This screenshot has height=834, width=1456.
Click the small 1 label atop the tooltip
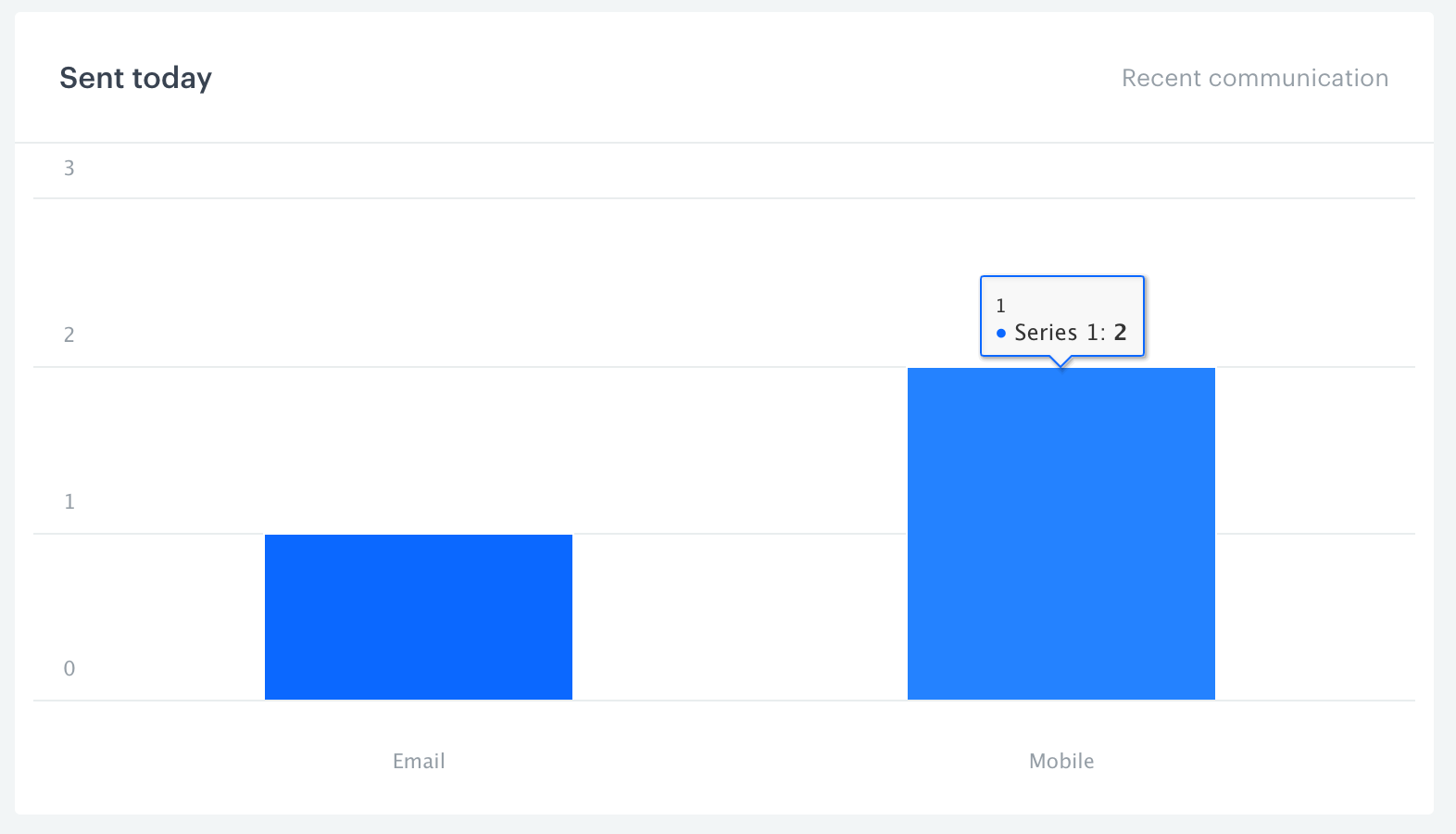(x=1001, y=304)
